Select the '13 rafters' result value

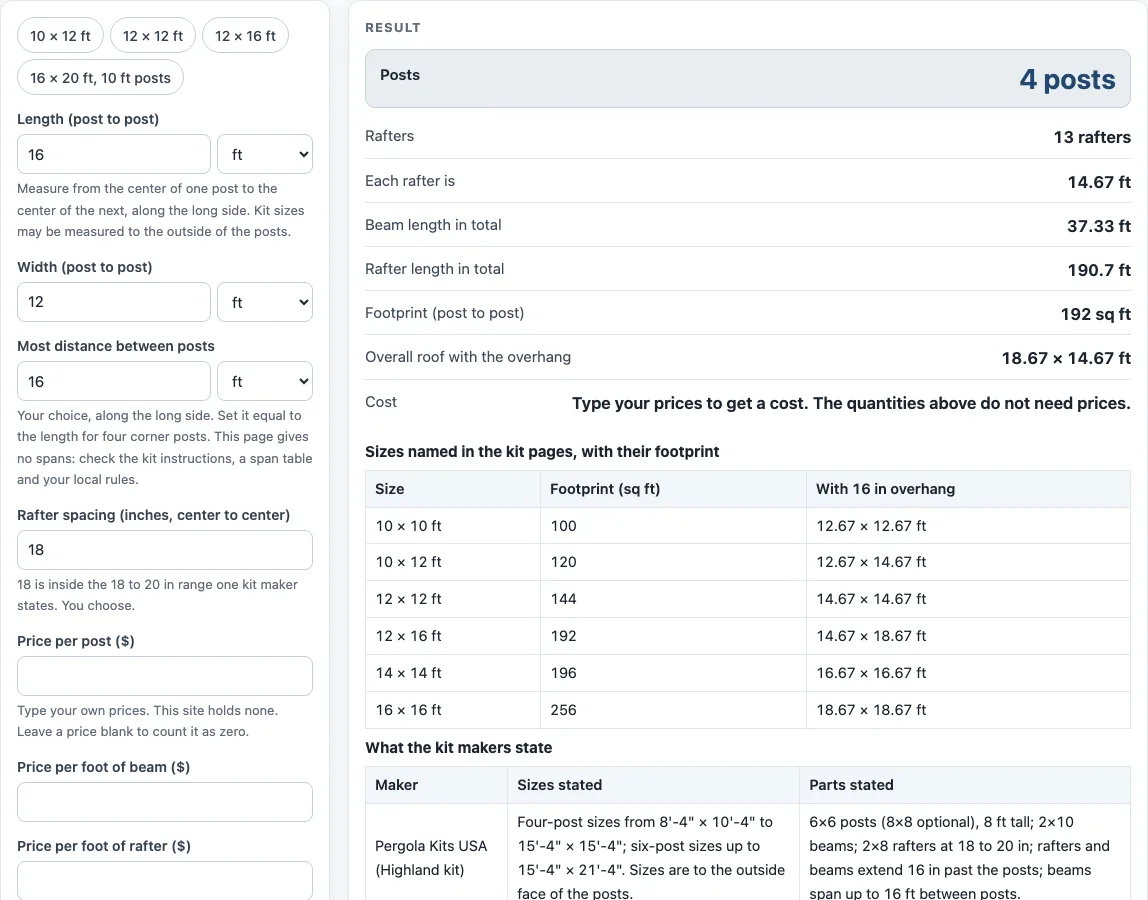(1092, 137)
